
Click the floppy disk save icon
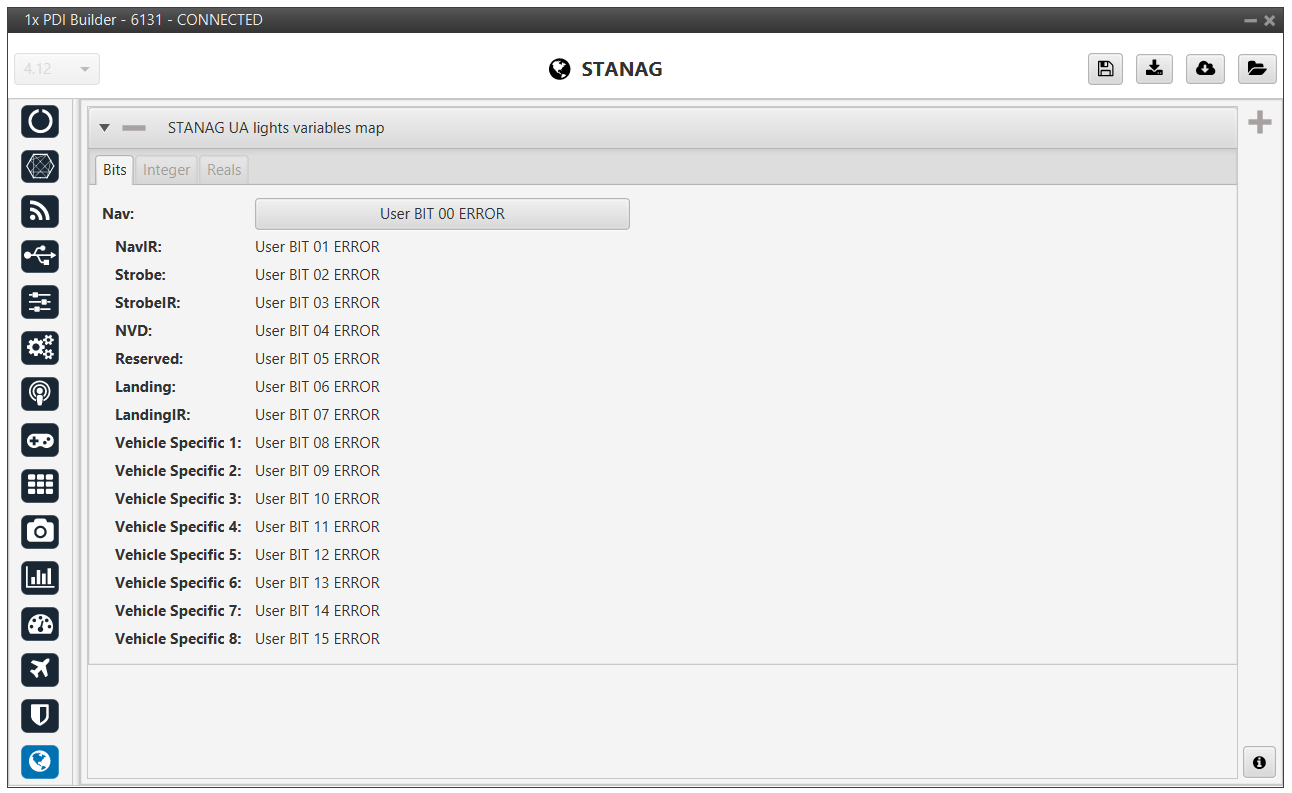[1105, 68]
